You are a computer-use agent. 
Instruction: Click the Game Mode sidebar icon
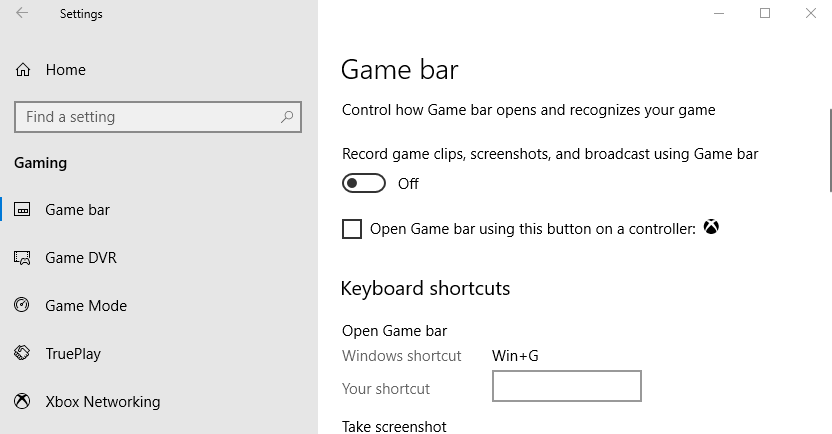22,306
